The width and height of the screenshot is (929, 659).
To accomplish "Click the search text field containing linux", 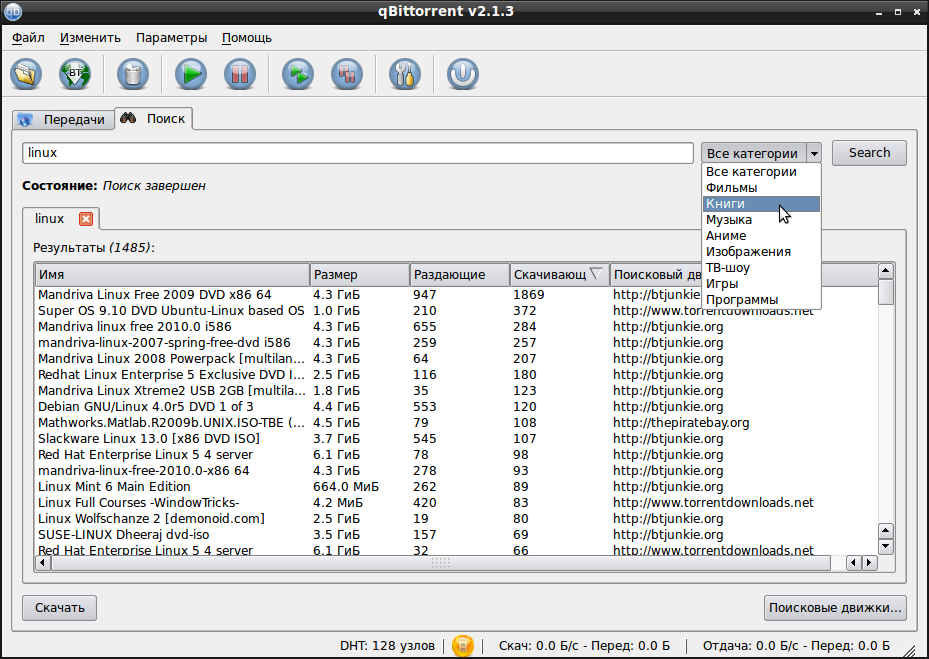I will pos(358,153).
